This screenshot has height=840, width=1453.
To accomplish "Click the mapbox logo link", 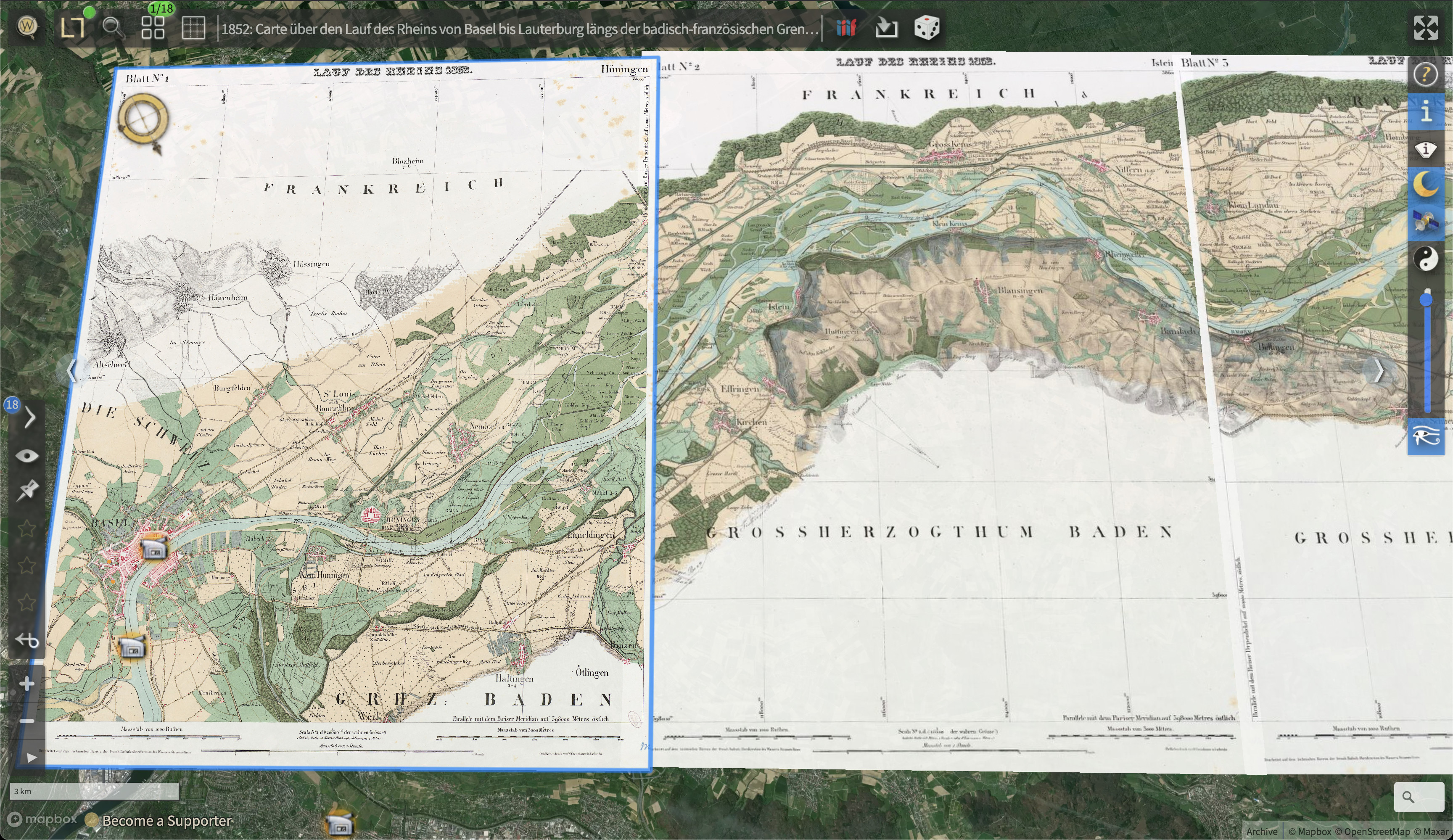I will pyautogui.click(x=42, y=819).
